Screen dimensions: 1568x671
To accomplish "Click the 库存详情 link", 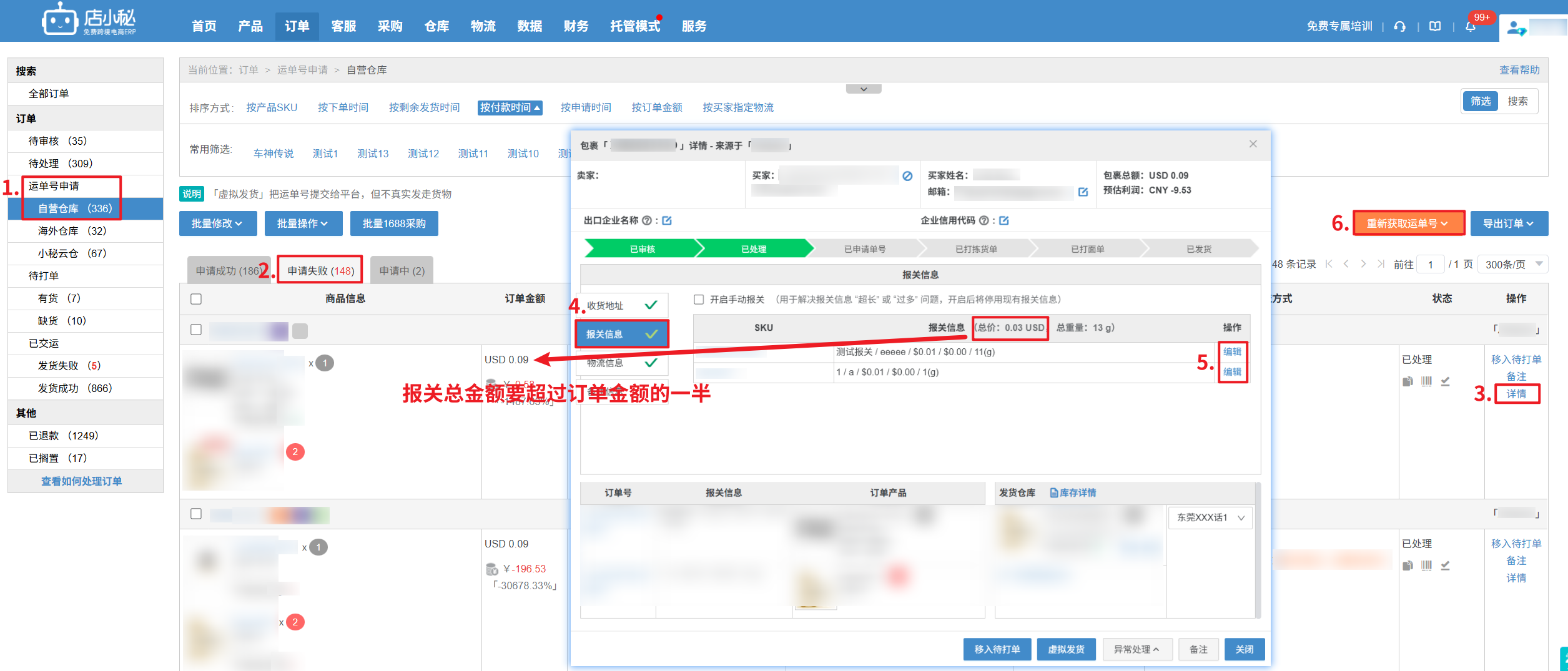I will [x=1073, y=492].
